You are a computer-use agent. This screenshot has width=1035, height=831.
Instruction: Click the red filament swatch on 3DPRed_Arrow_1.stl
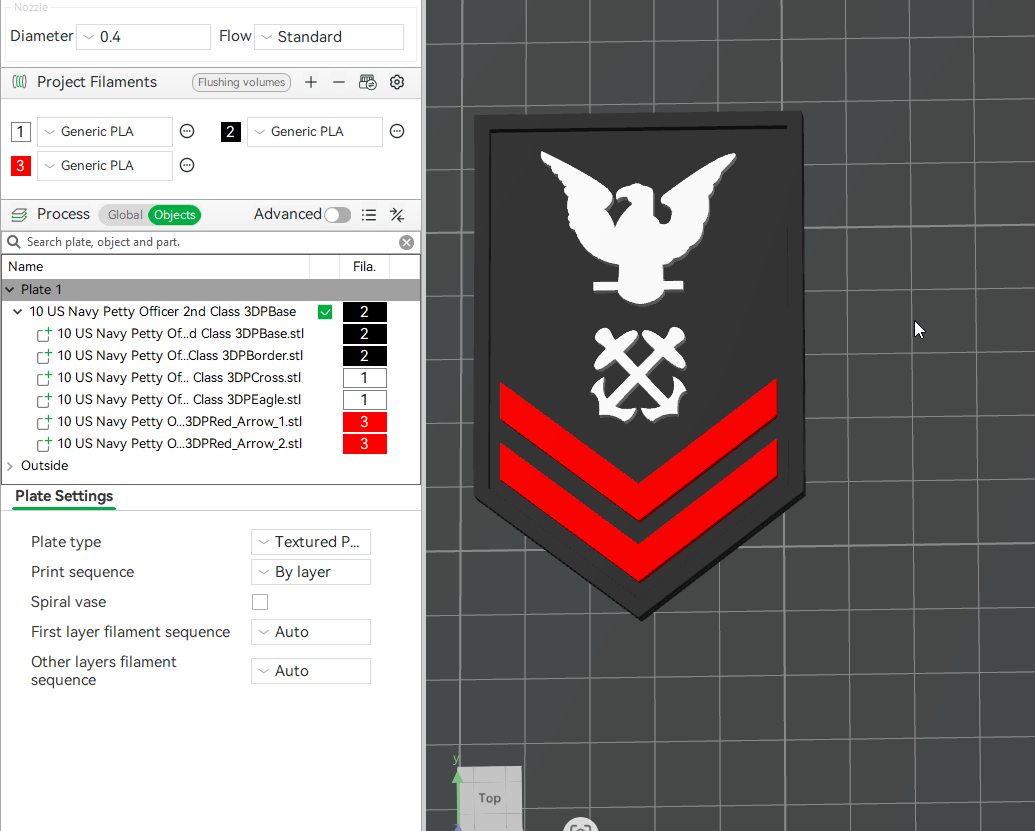click(364, 421)
